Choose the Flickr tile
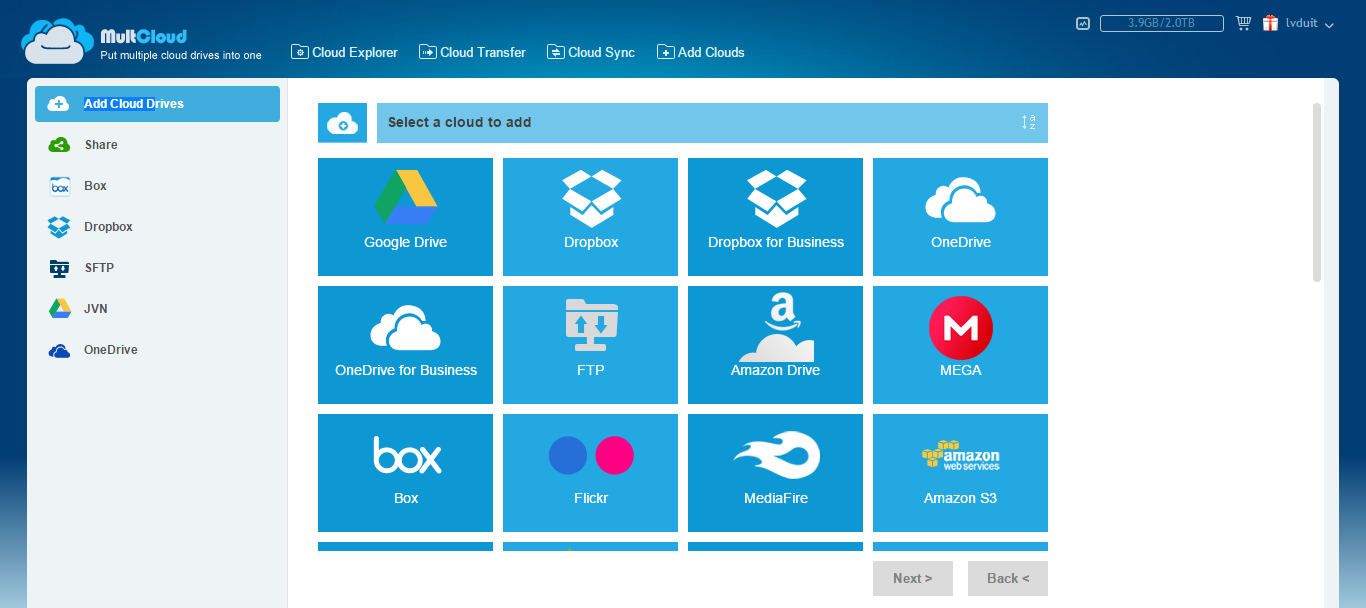1366x608 pixels. pyautogui.click(x=590, y=473)
